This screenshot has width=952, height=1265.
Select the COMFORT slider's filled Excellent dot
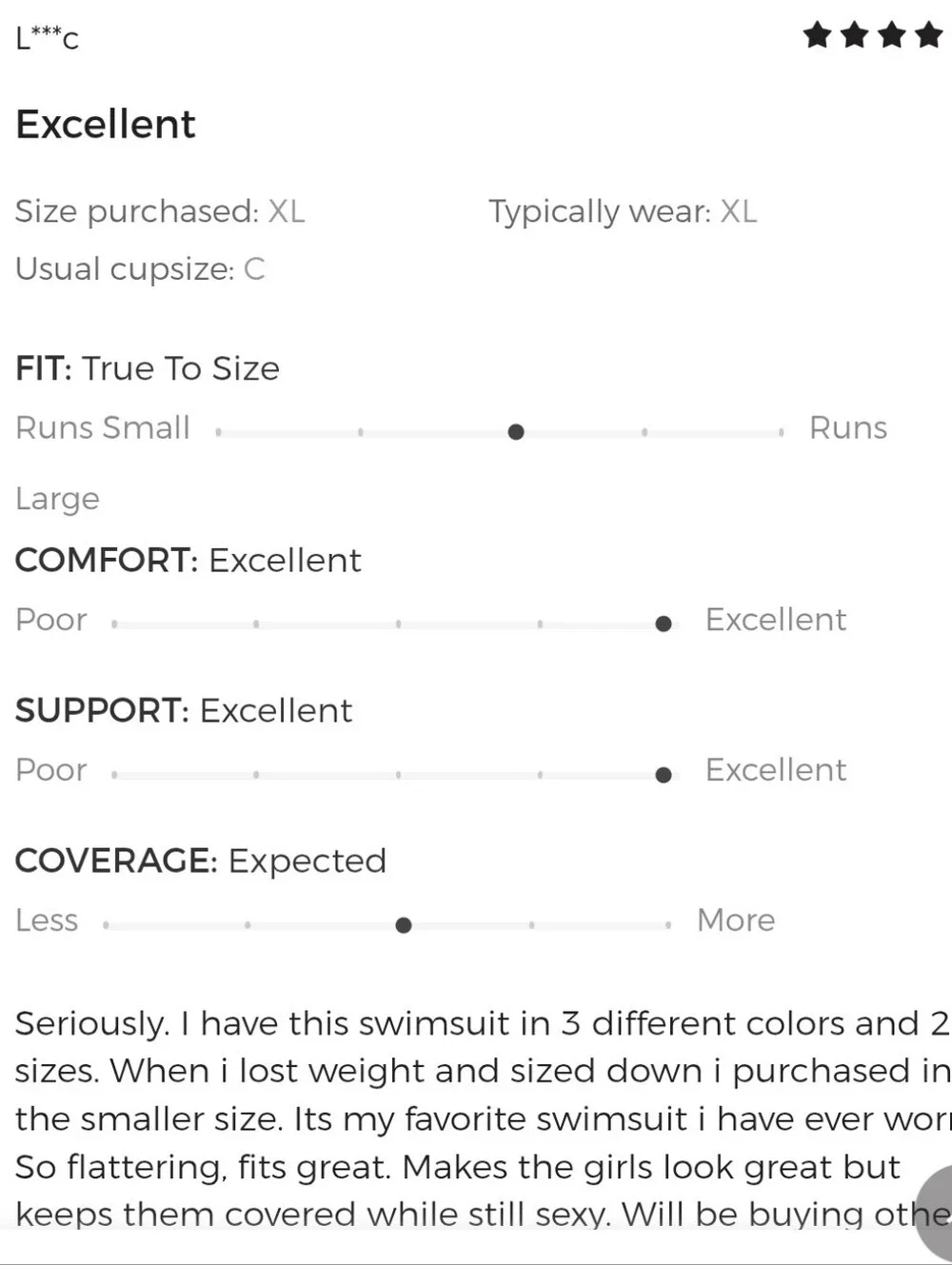point(664,624)
